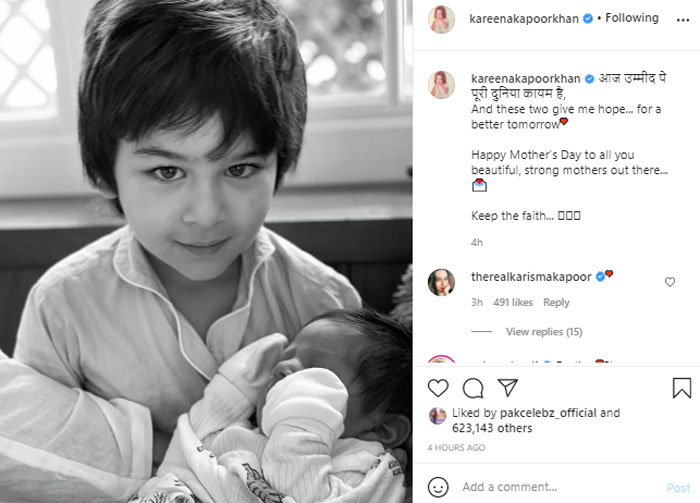Expand View replies (15)
Image resolution: width=700 pixels, height=503 pixels.
[544, 332]
